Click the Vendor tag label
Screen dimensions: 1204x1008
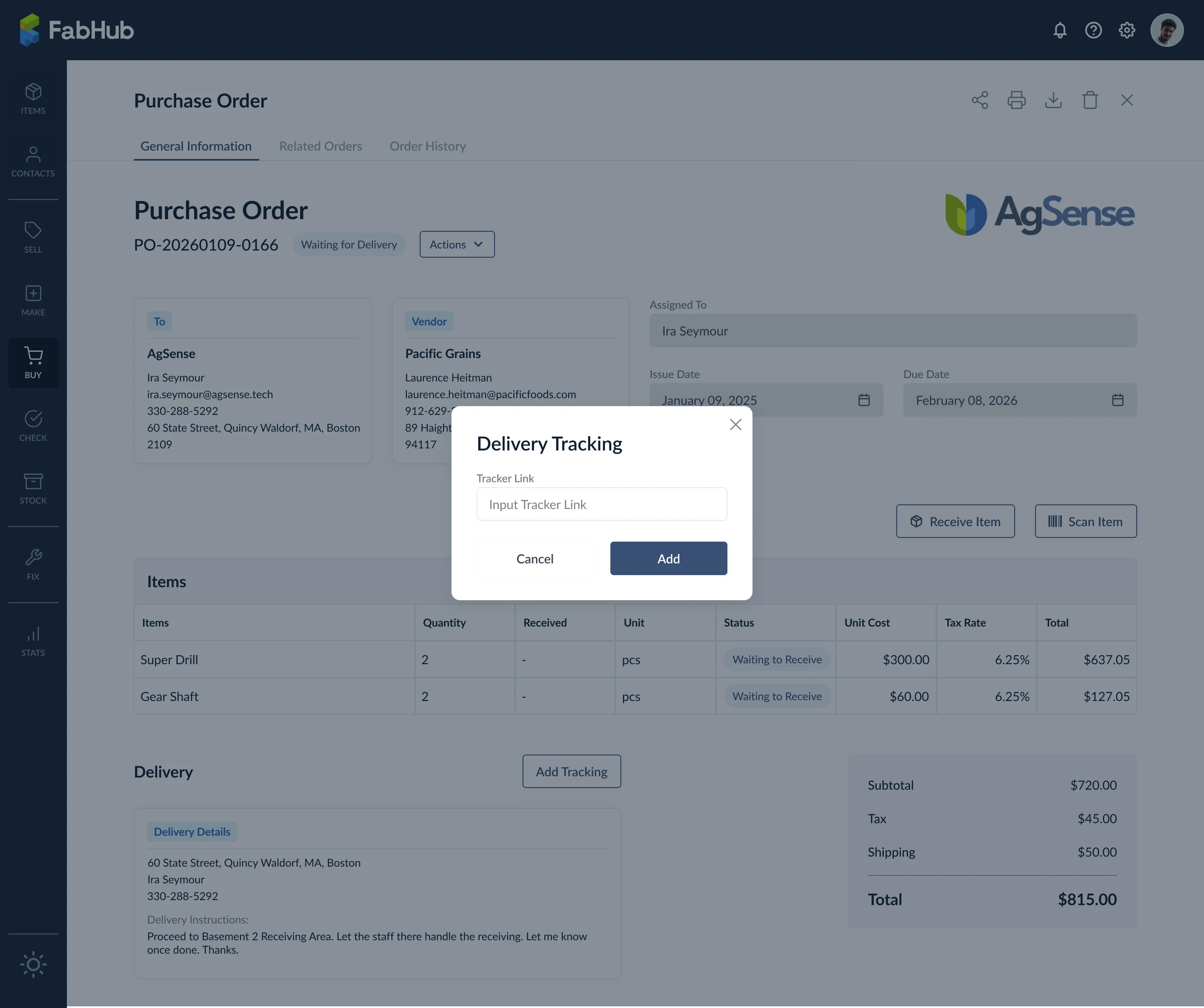click(x=429, y=322)
